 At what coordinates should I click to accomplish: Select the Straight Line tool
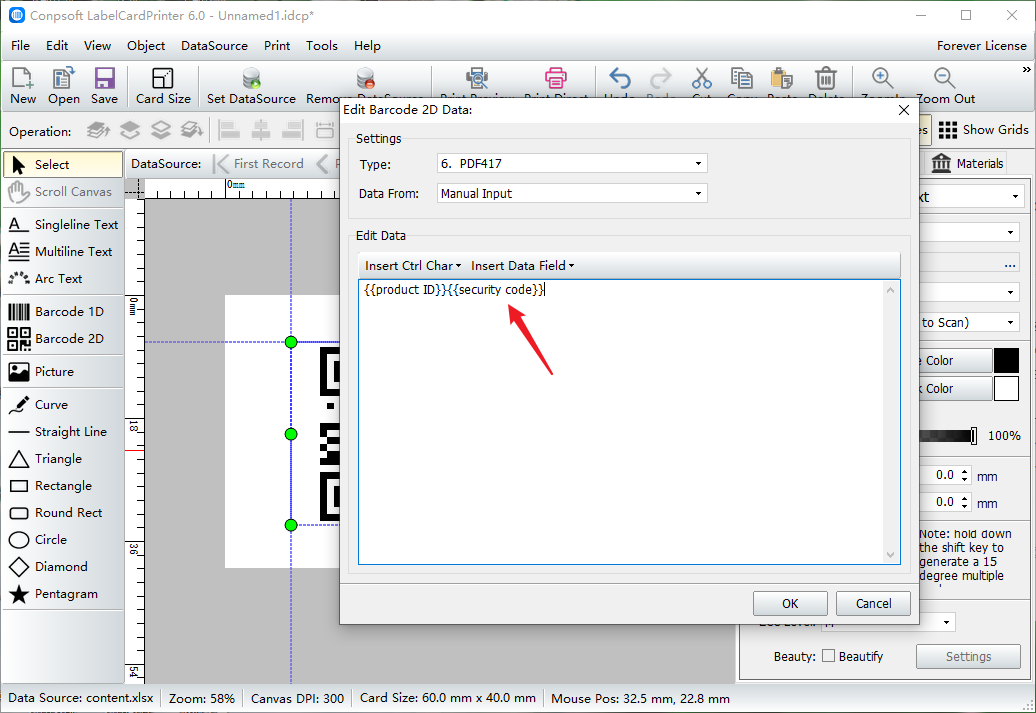pos(63,432)
